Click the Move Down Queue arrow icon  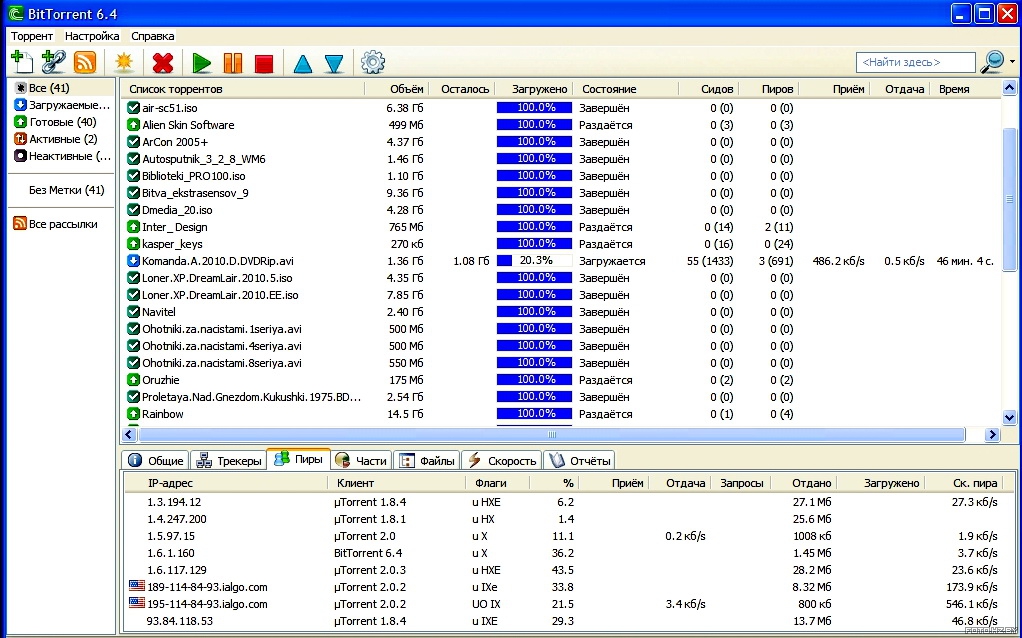(334, 63)
